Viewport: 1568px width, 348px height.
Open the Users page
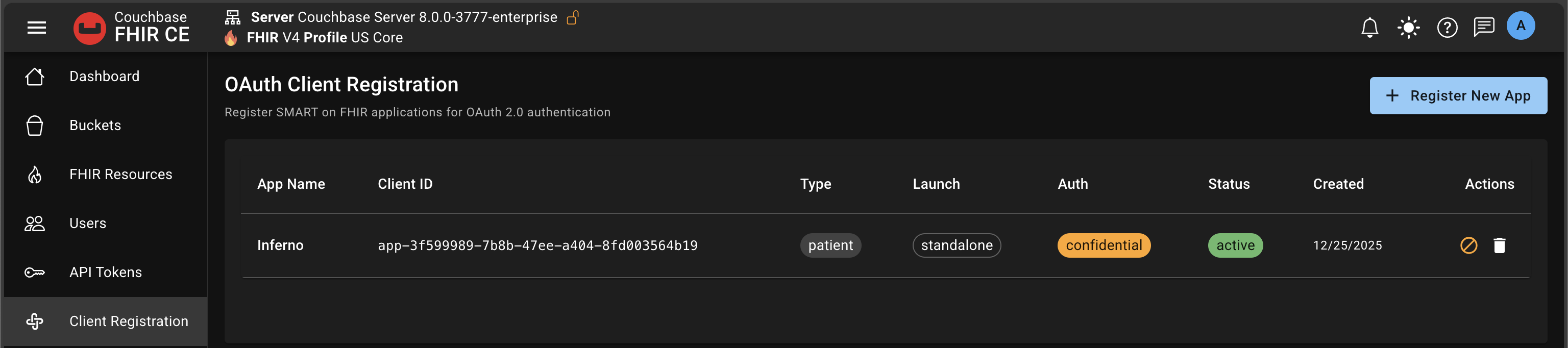pyautogui.click(x=88, y=223)
